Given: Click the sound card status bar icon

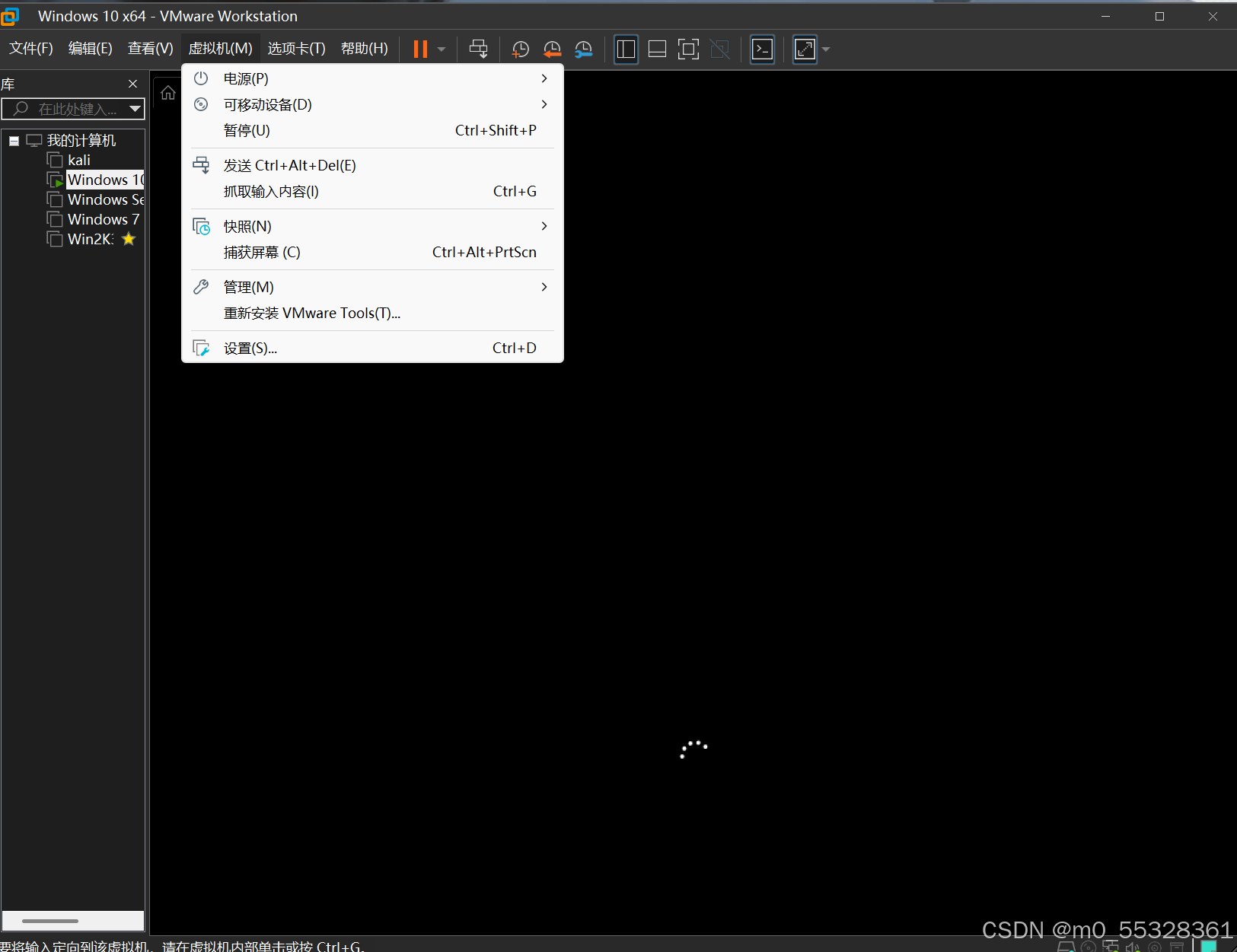Looking at the screenshot, I should (x=1133, y=947).
